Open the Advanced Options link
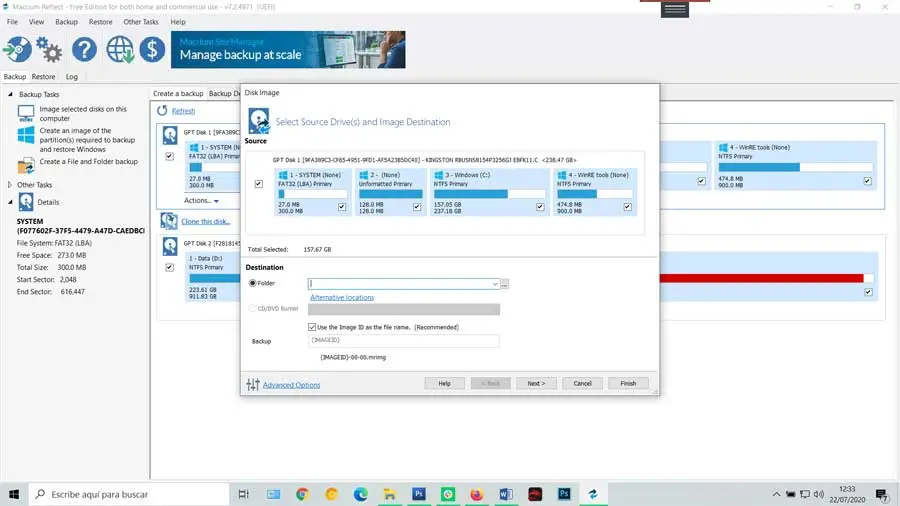 [x=292, y=385]
